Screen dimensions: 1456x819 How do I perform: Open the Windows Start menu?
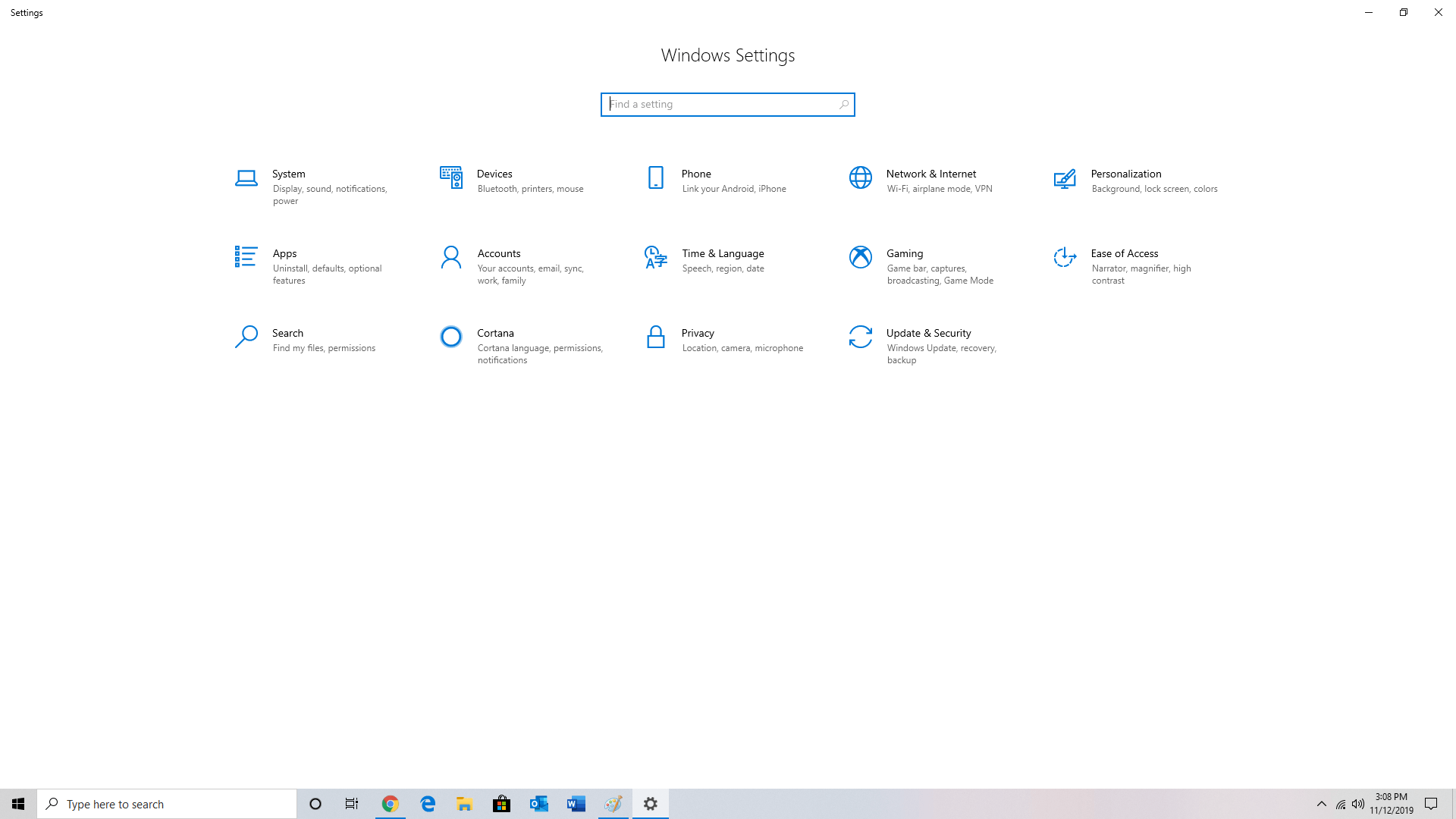click(x=18, y=804)
